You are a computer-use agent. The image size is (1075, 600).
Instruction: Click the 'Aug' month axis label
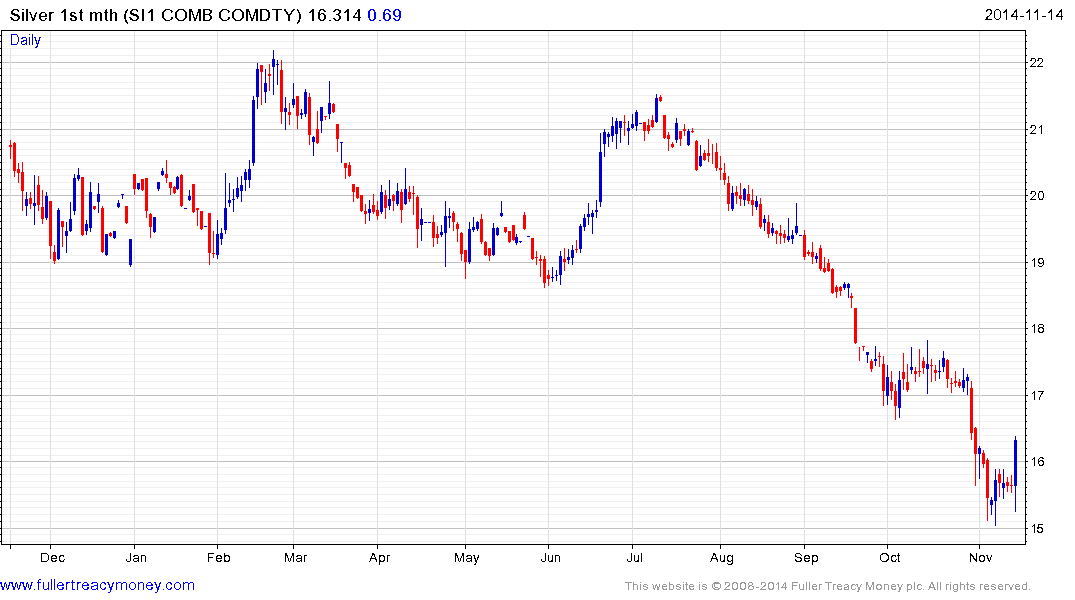[x=721, y=557]
